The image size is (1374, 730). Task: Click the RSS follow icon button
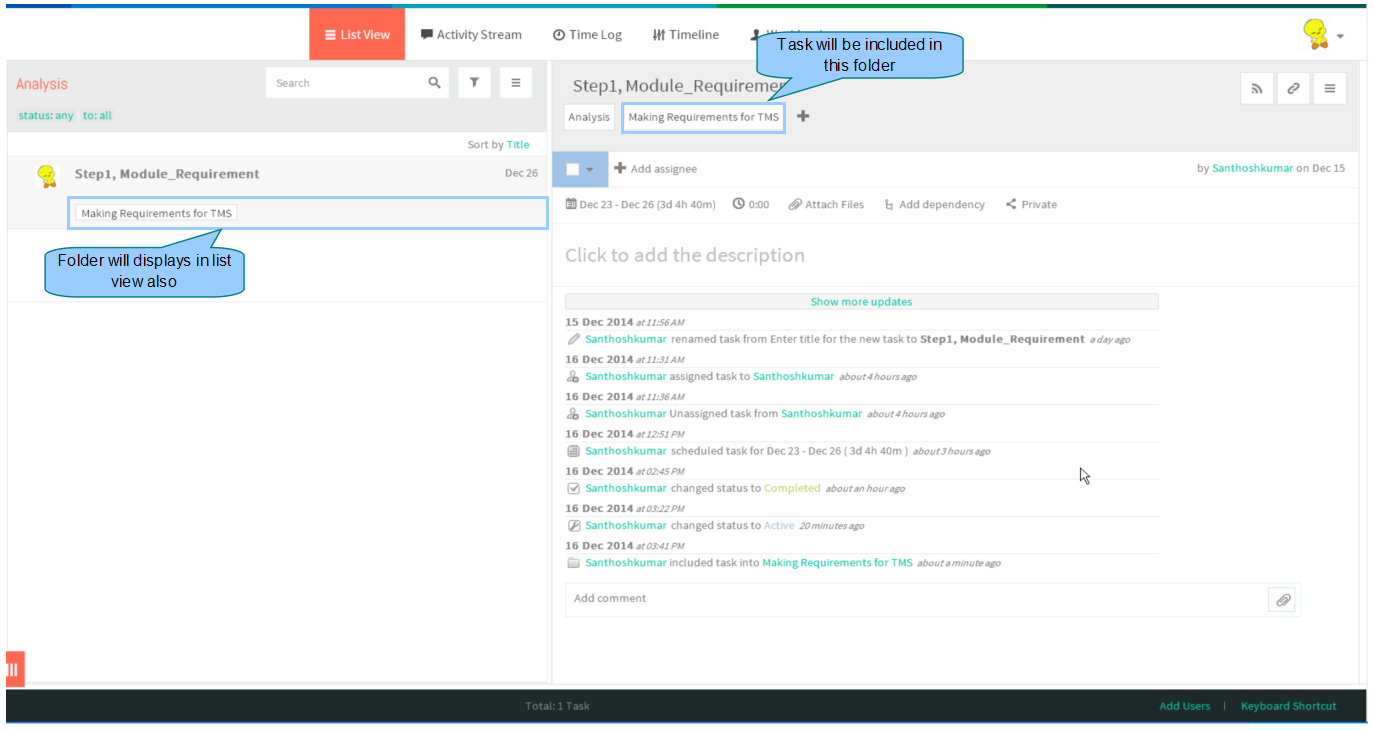tap(1257, 88)
